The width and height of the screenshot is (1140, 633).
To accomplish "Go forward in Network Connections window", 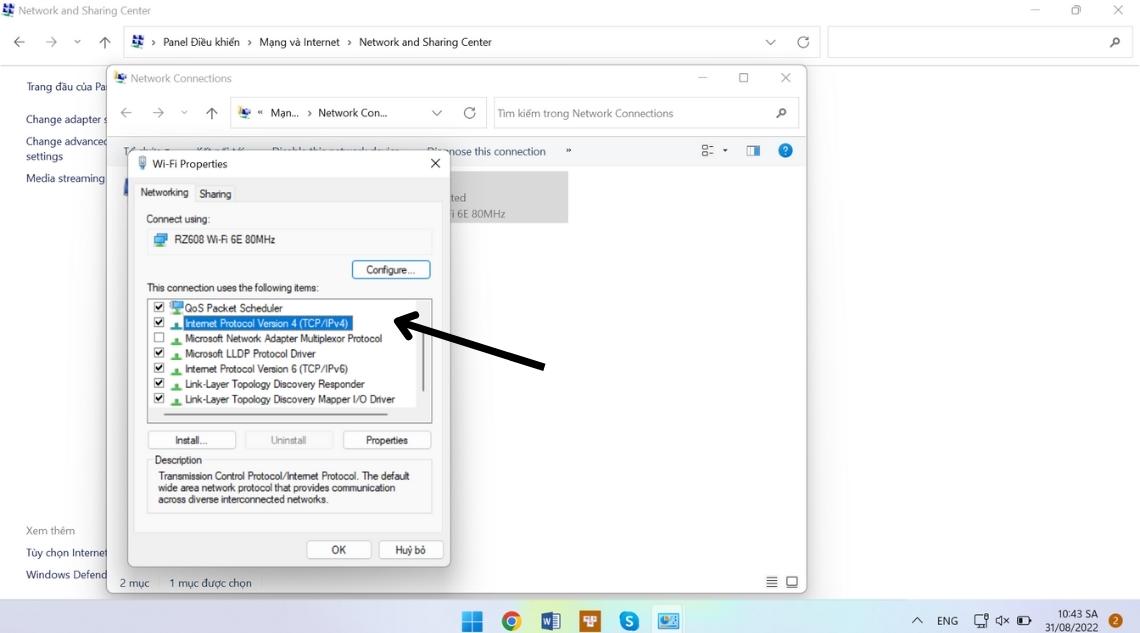I will 158,113.
